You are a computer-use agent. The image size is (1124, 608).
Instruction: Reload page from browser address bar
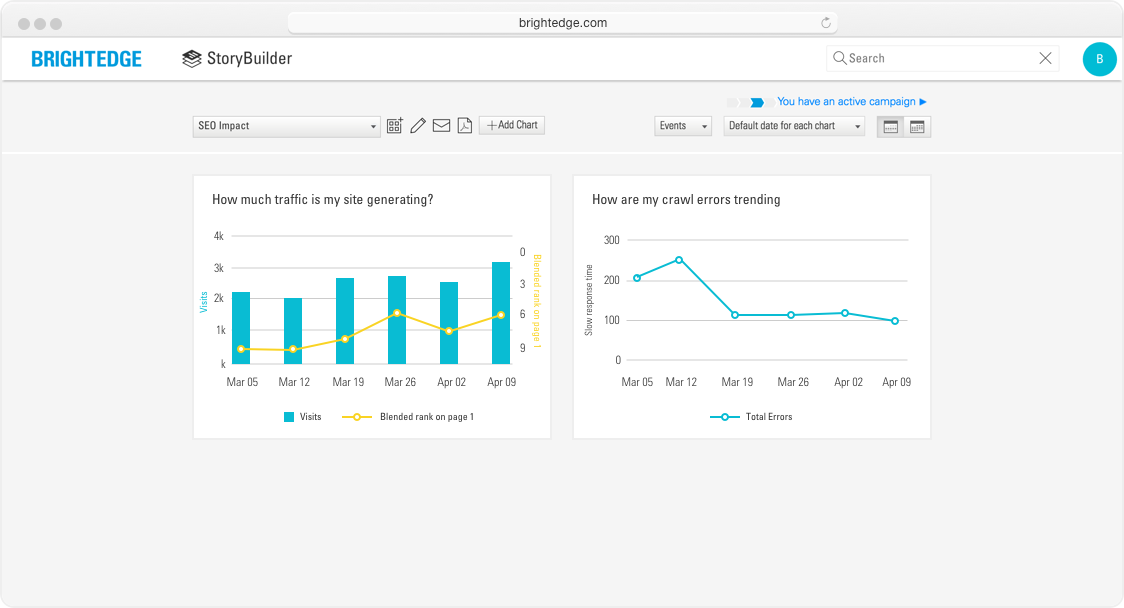tap(826, 23)
